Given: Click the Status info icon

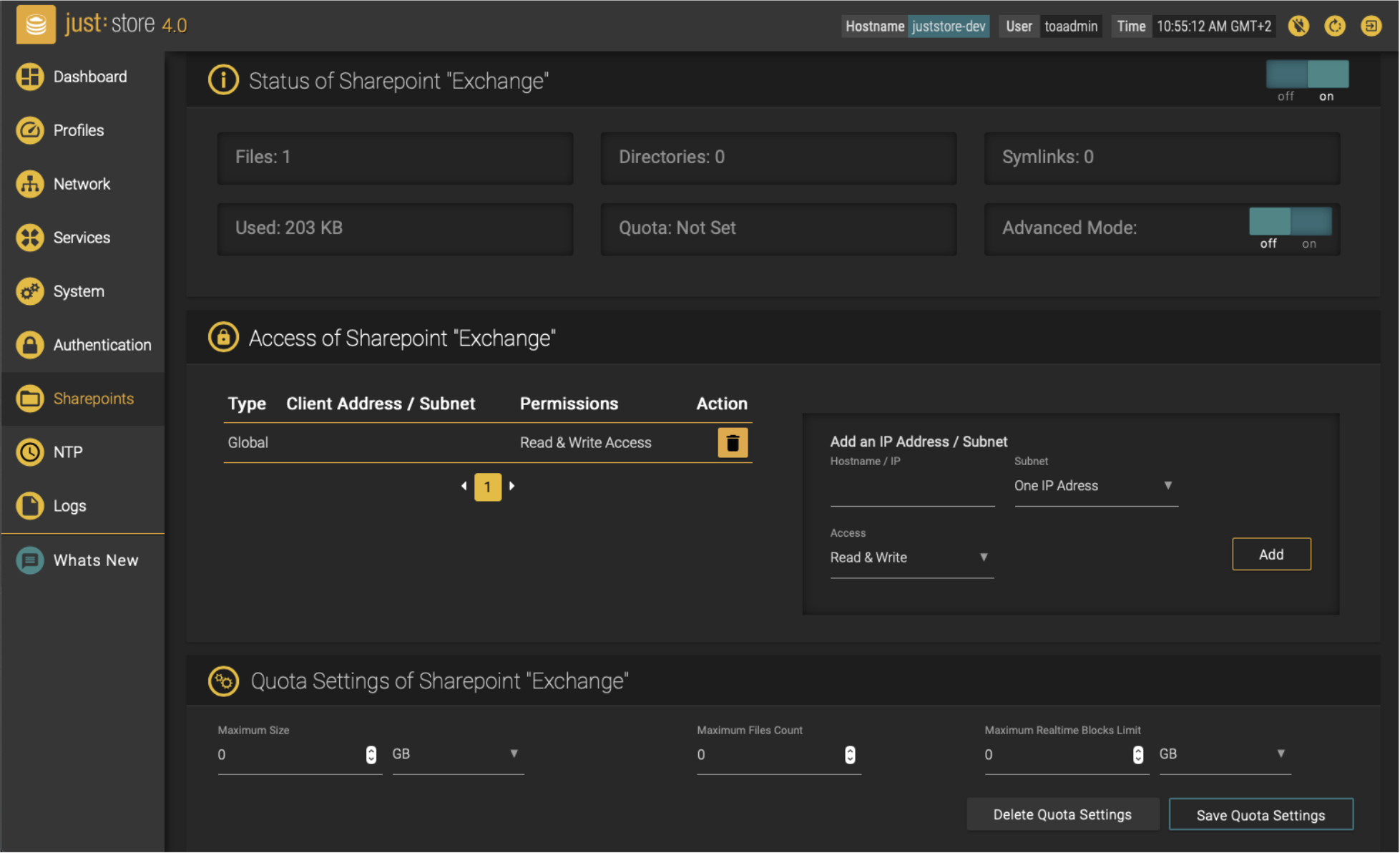Looking at the screenshot, I should click(x=223, y=80).
